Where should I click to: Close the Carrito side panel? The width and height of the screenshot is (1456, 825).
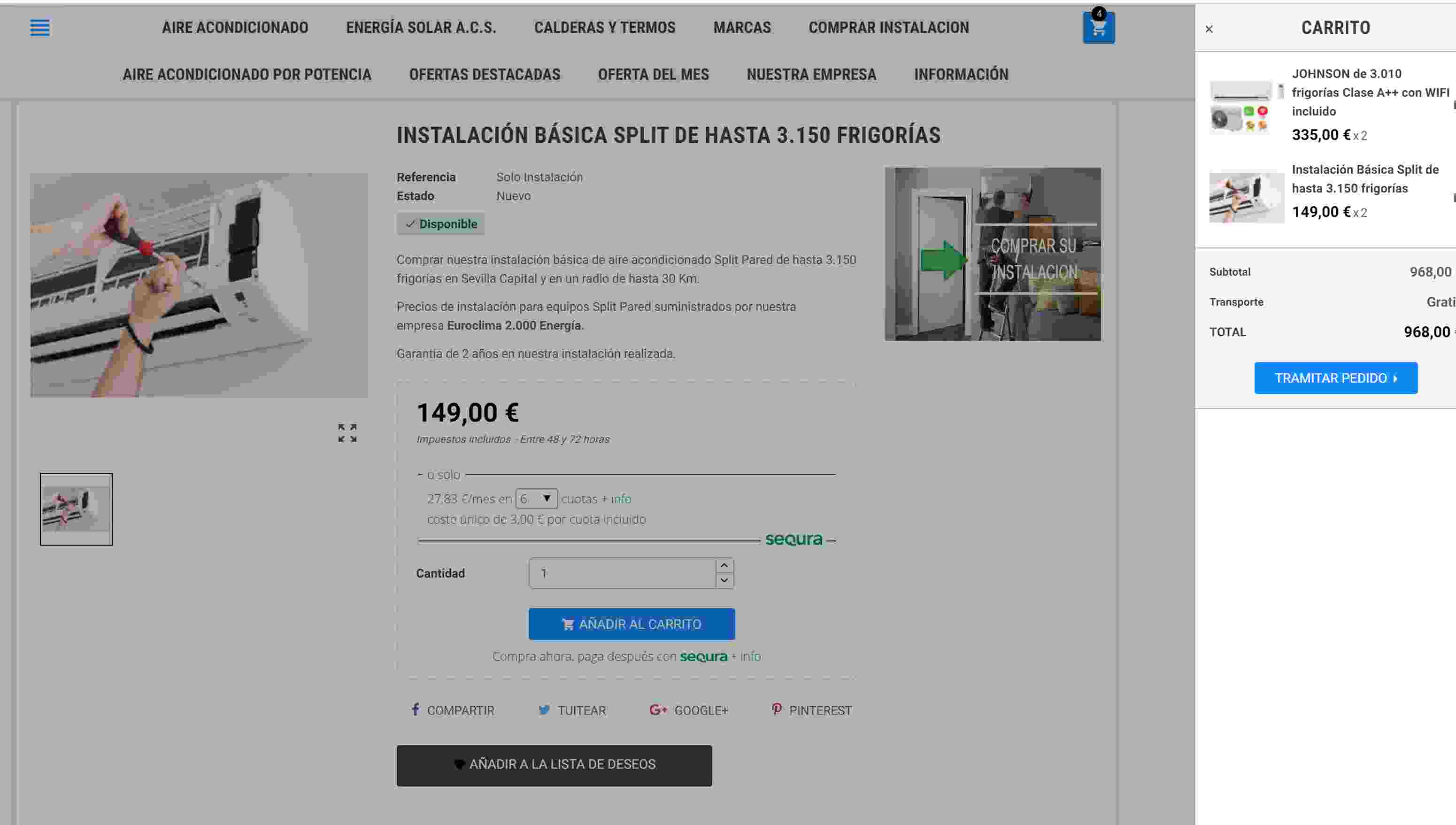tap(1209, 29)
